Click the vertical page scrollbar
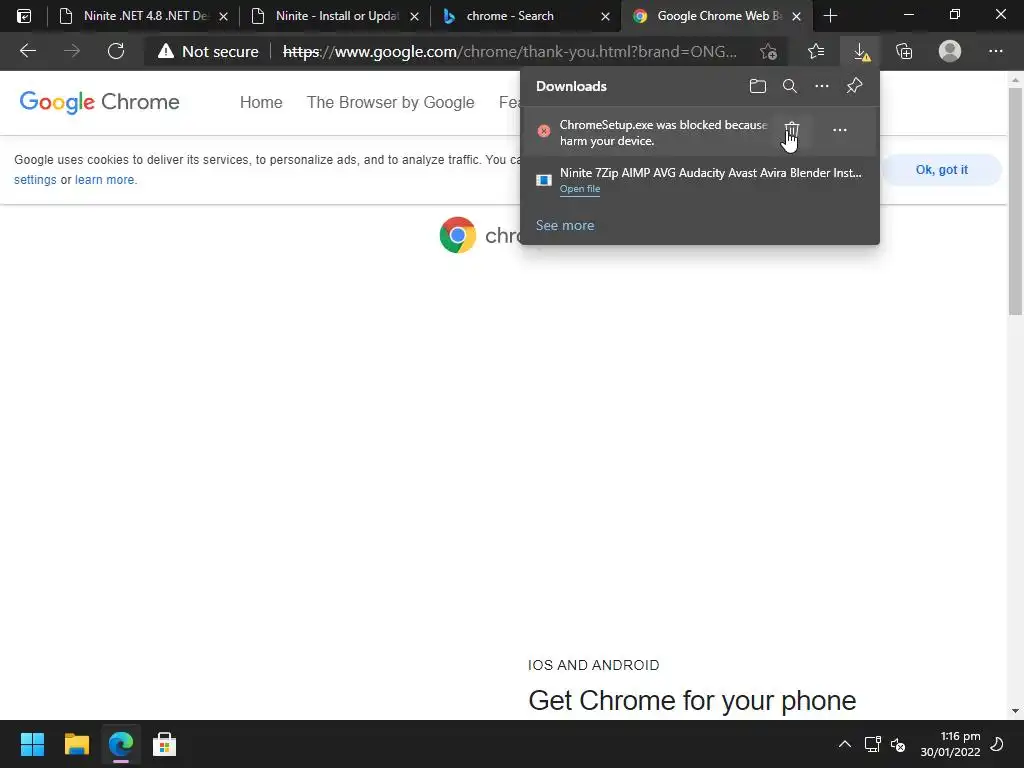The height and width of the screenshot is (768, 1024). (x=1014, y=202)
